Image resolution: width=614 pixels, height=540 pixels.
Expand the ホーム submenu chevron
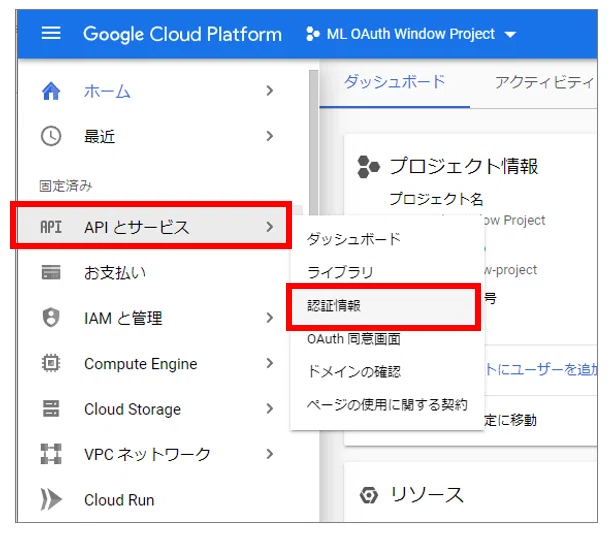tap(269, 91)
